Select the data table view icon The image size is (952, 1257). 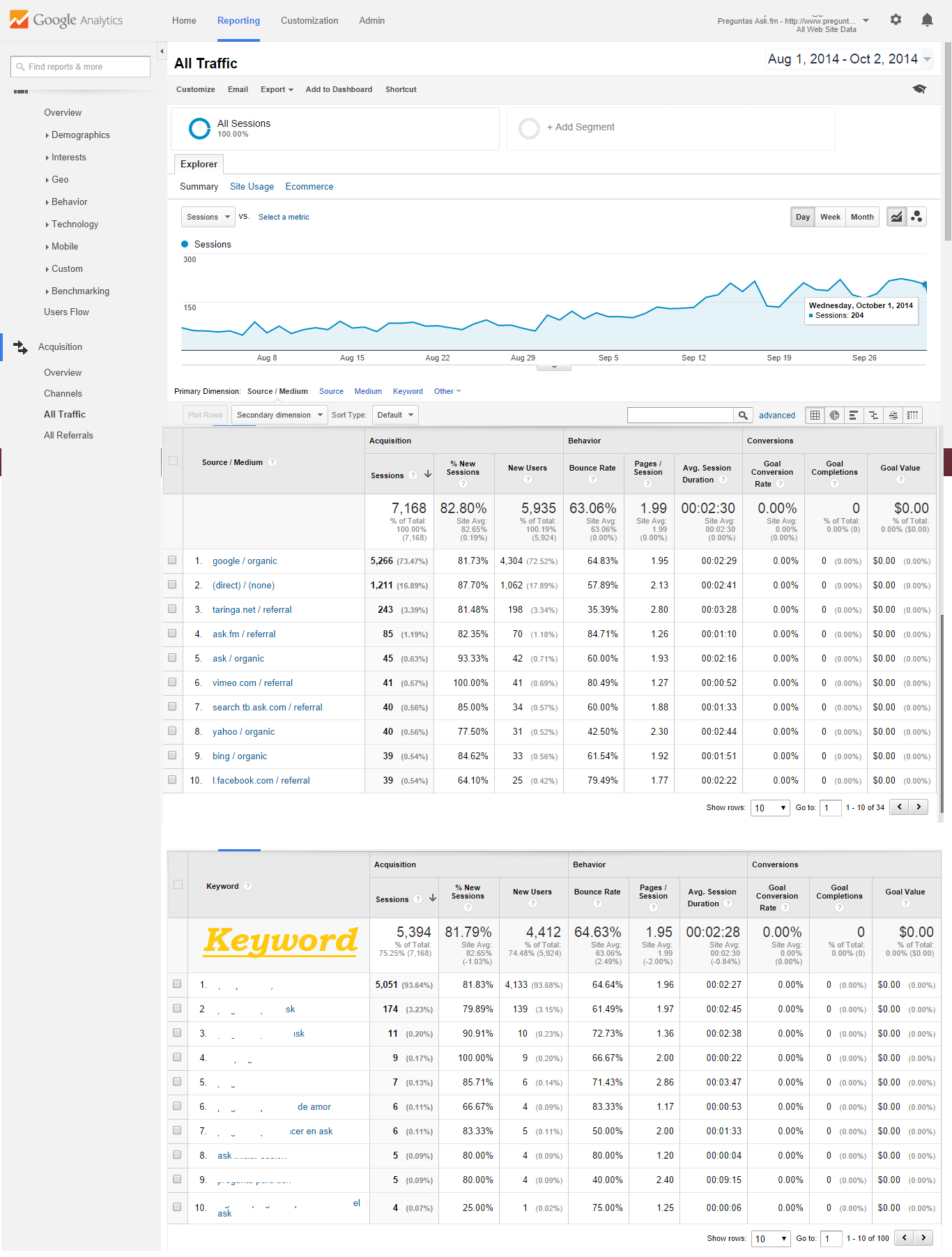(x=815, y=415)
